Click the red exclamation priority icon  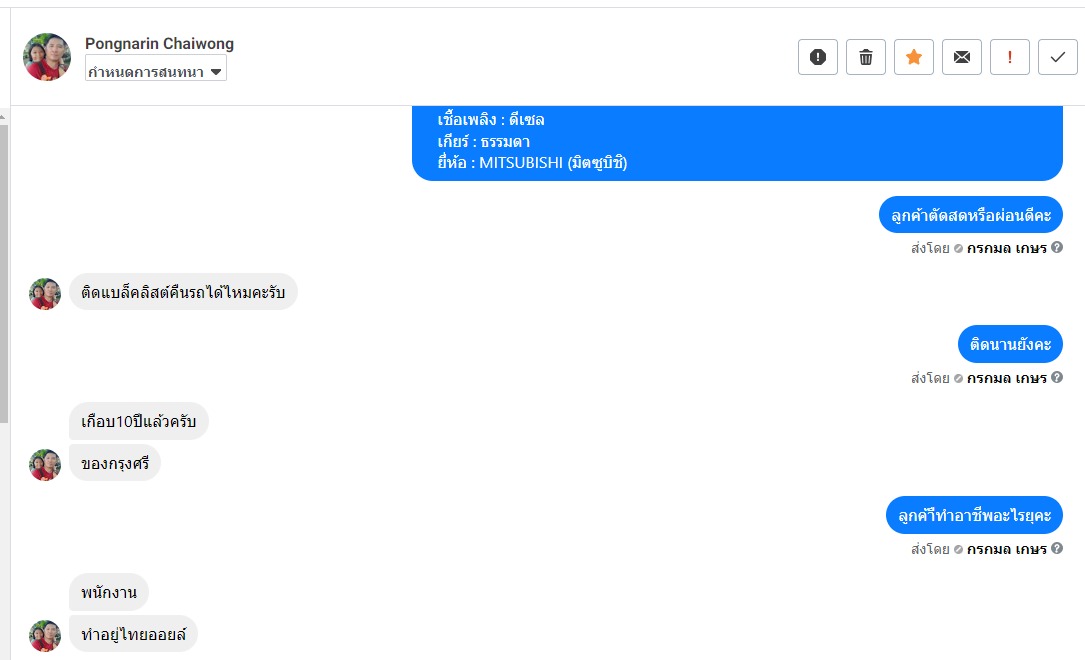(1010, 57)
